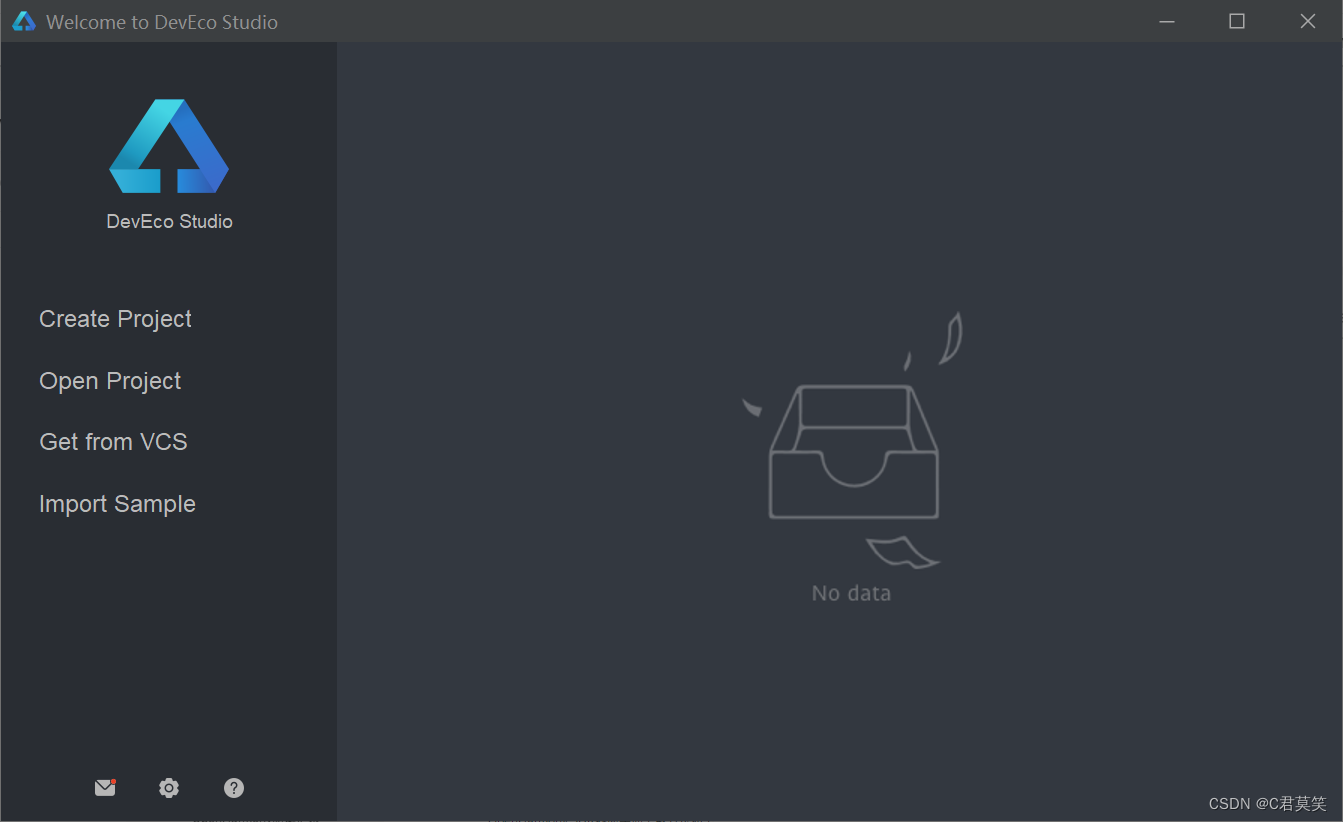The height and width of the screenshot is (822, 1343).
Task: Click the small DevEco icon in title bar
Action: click(x=23, y=21)
